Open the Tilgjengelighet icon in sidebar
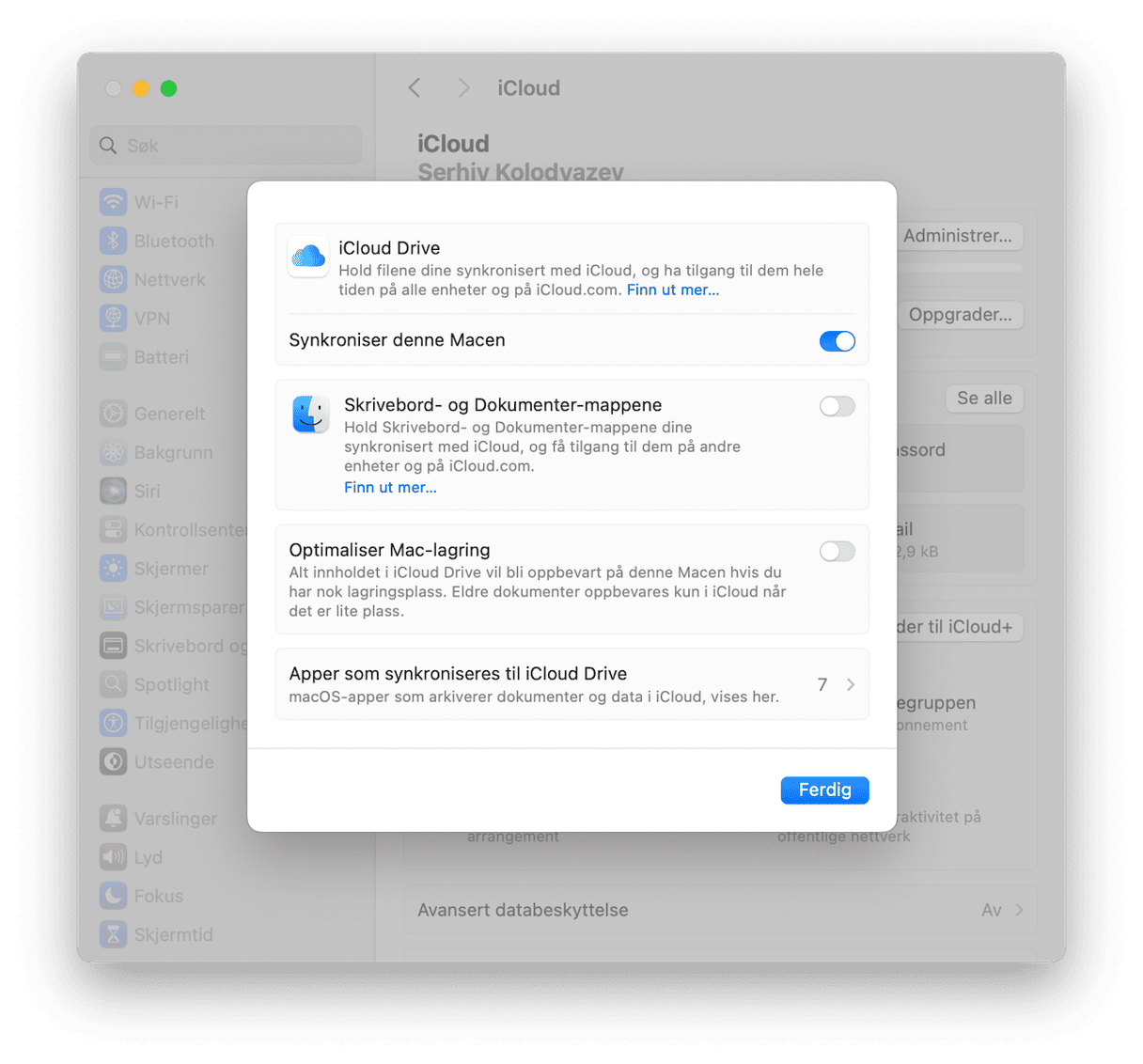Screen dimensions: 1143x1064 point(113,723)
